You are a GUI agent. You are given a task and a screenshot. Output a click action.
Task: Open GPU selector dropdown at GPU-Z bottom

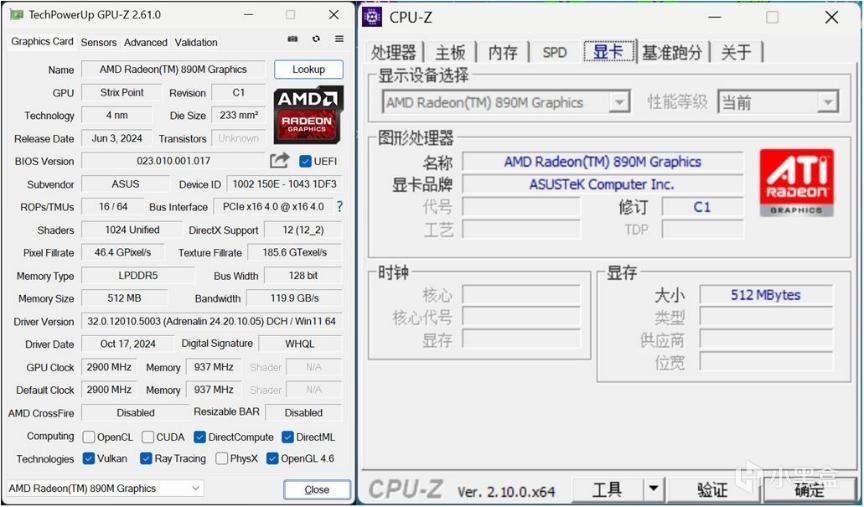tap(105, 488)
